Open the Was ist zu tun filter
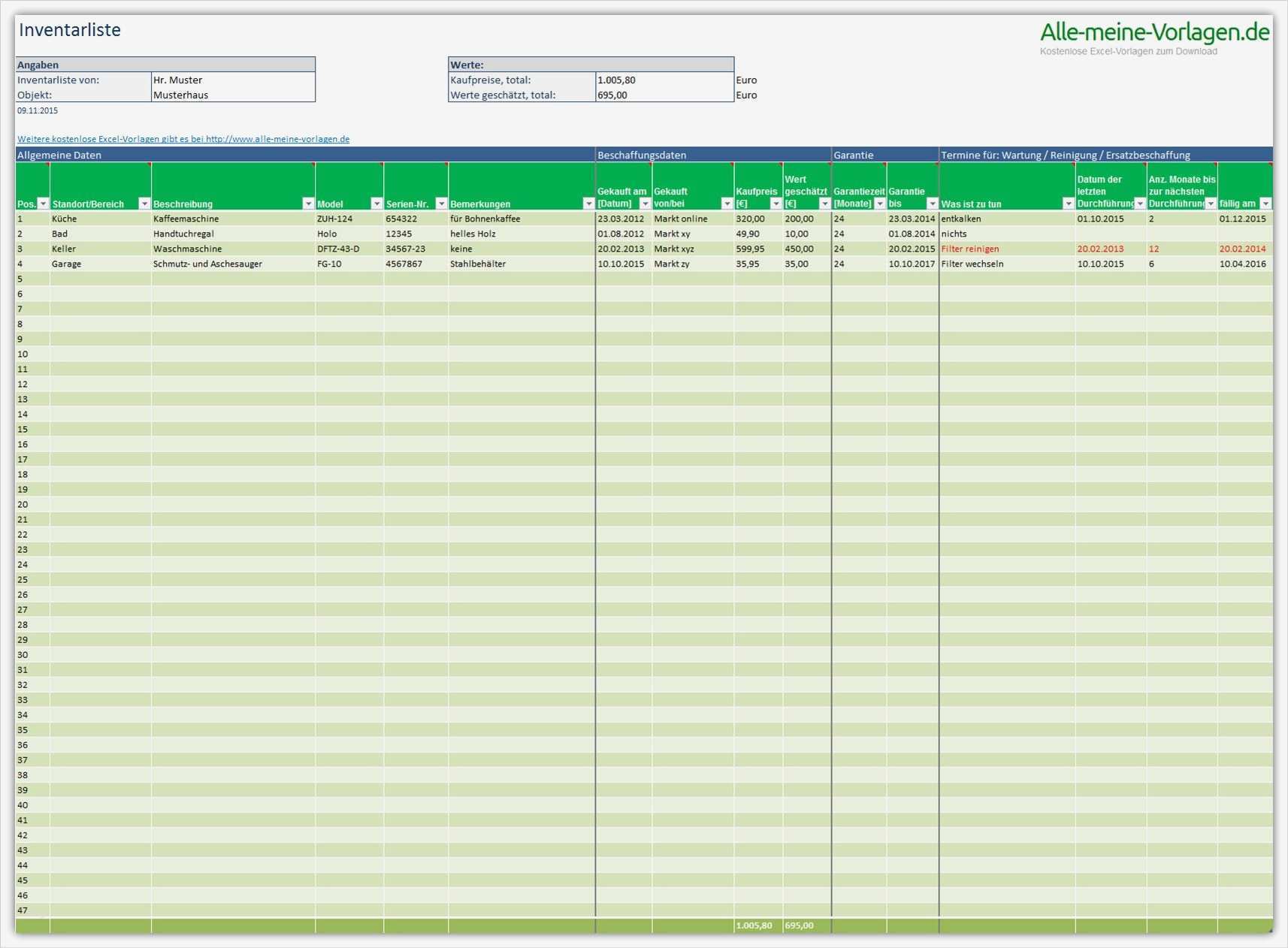Screen dimensions: 1288x948 pos(1068,204)
